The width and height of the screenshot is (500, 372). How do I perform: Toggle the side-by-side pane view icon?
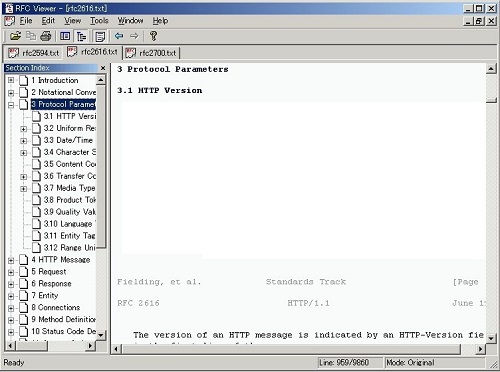click(65, 36)
